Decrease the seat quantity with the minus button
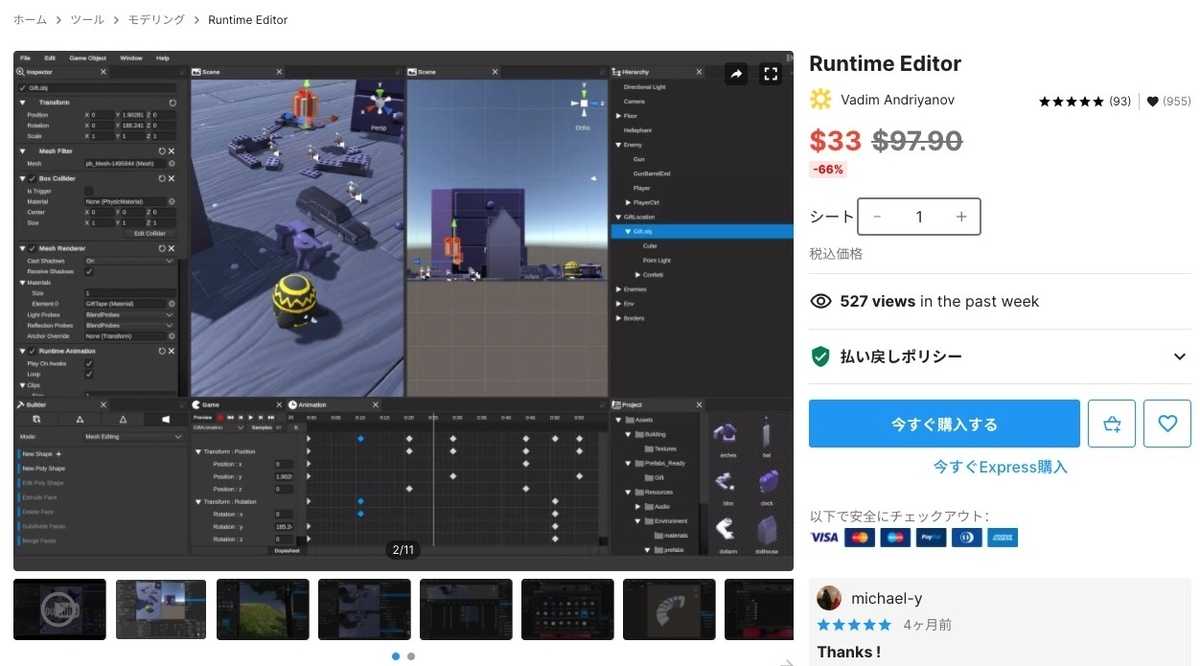This screenshot has width=1200, height=666. click(x=877, y=217)
